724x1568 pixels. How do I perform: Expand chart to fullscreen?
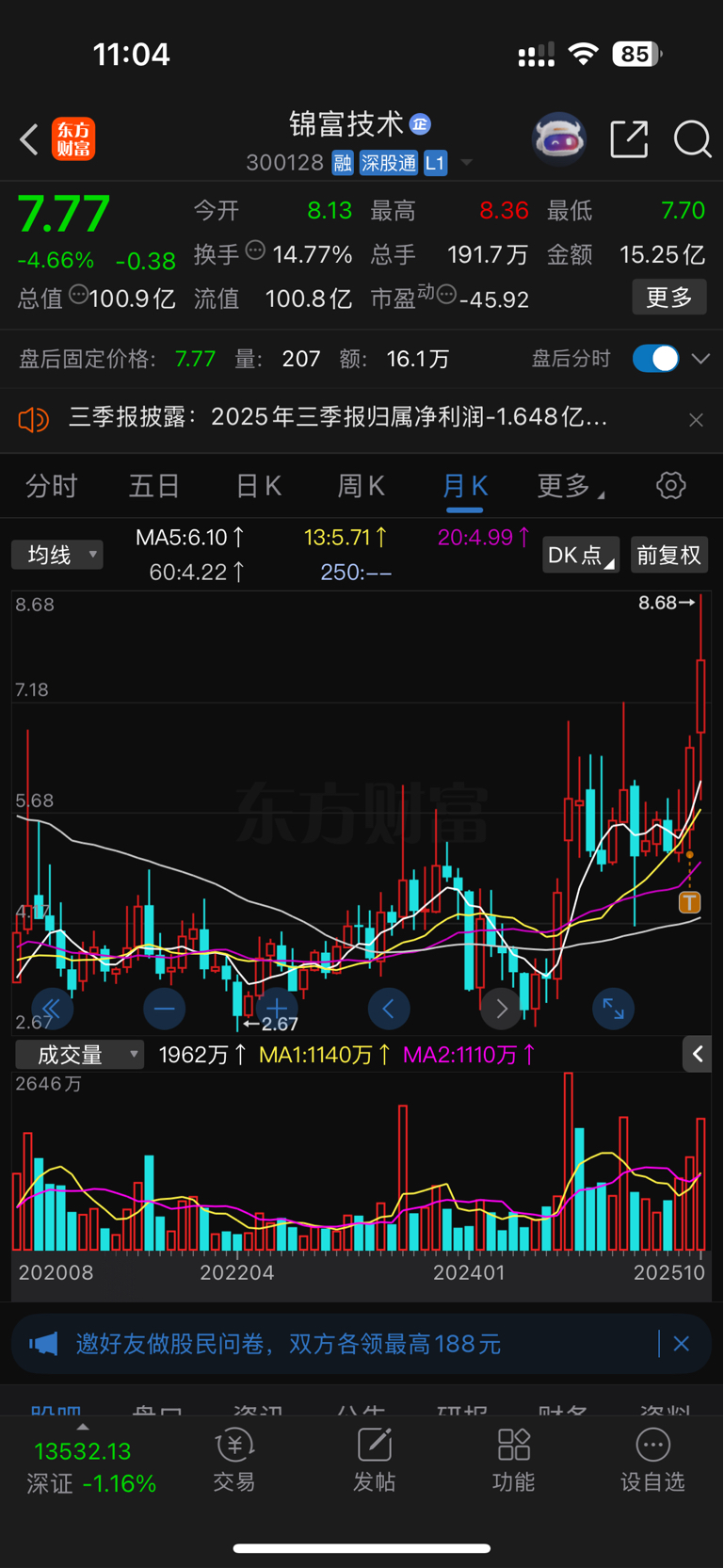(x=613, y=1010)
